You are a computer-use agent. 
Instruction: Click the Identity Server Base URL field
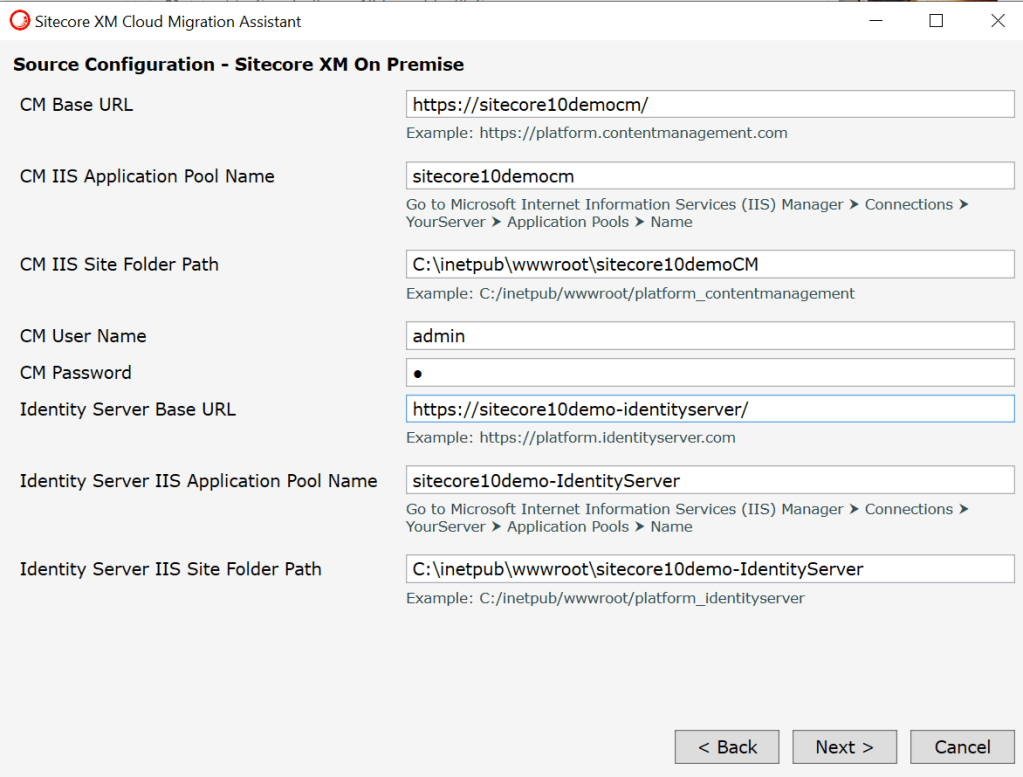point(709,409)
